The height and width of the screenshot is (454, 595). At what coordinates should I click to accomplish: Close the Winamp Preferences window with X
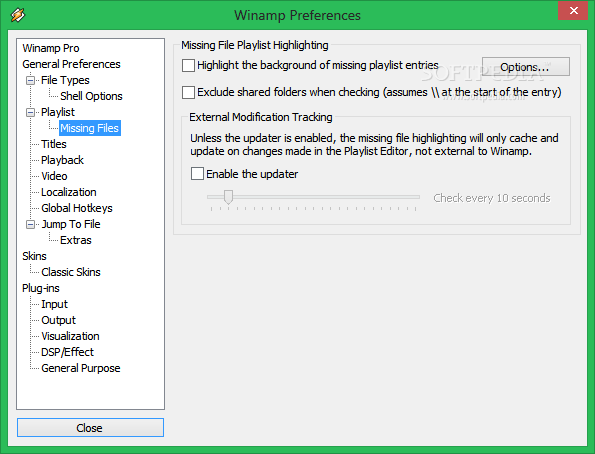[x=574, y=11]
